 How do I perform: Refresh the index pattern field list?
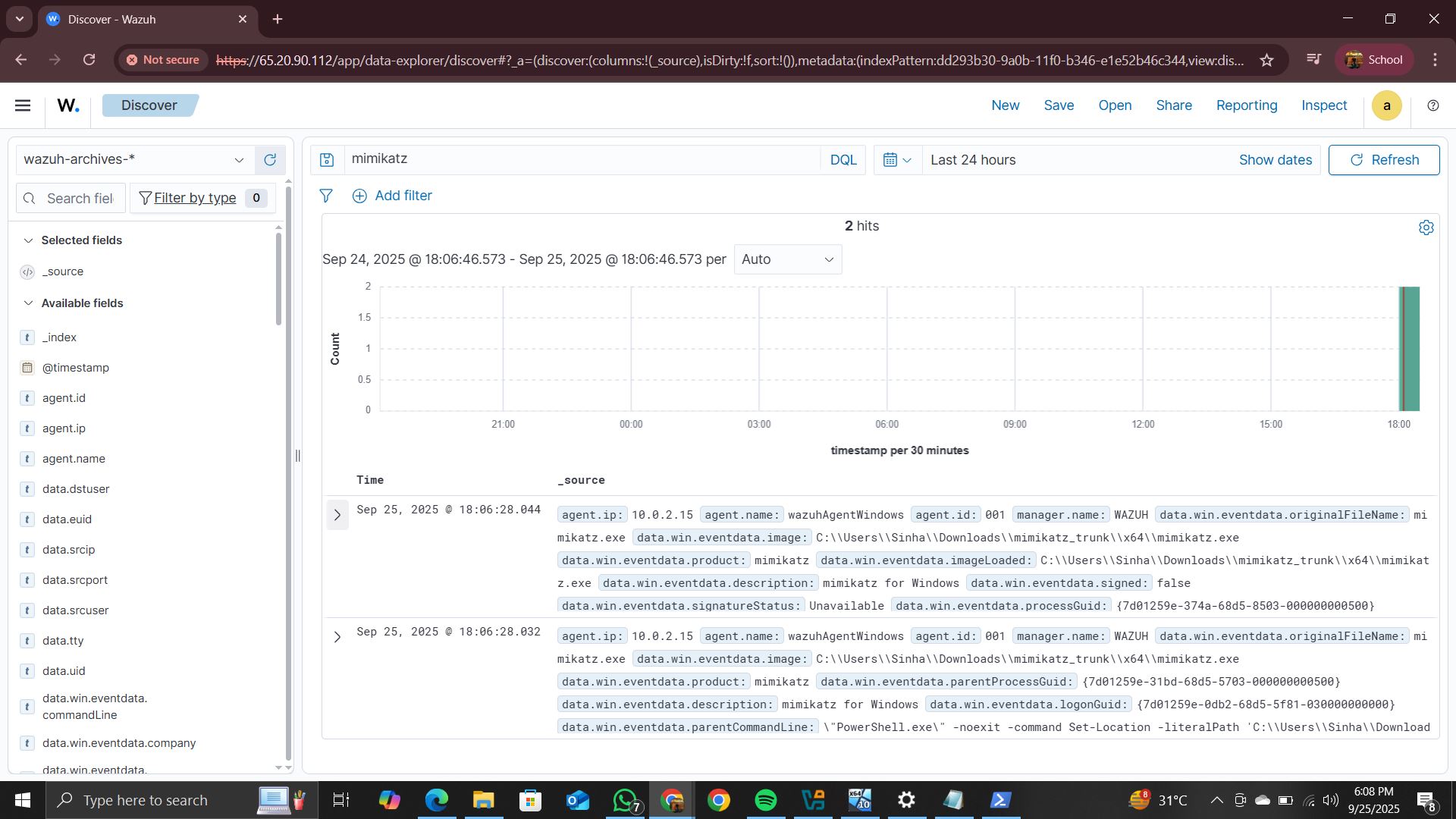(x=270, y=159)
